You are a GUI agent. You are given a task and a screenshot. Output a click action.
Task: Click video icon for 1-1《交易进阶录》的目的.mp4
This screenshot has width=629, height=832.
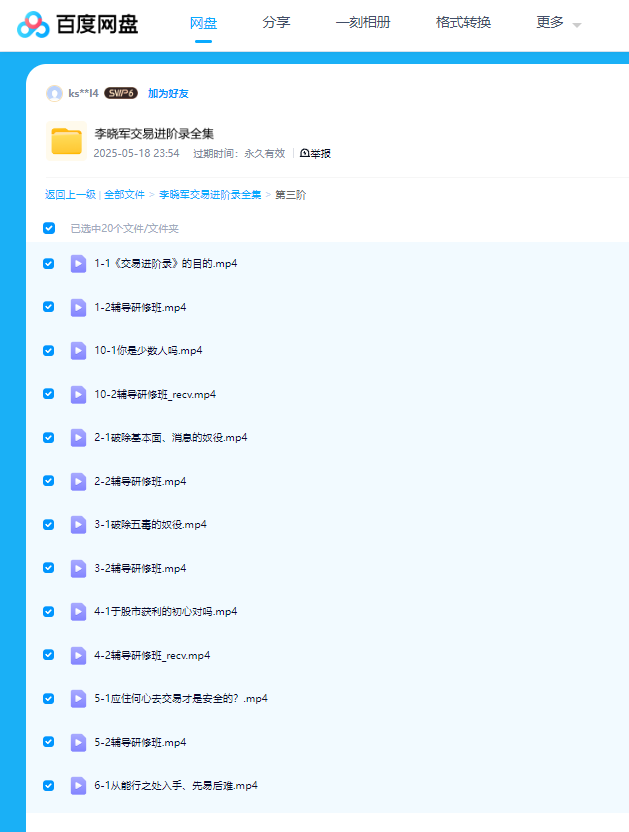click(78, 264)
